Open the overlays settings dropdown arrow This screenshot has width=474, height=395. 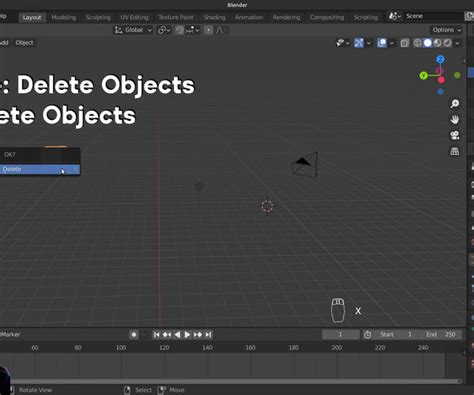pos(392,43)
